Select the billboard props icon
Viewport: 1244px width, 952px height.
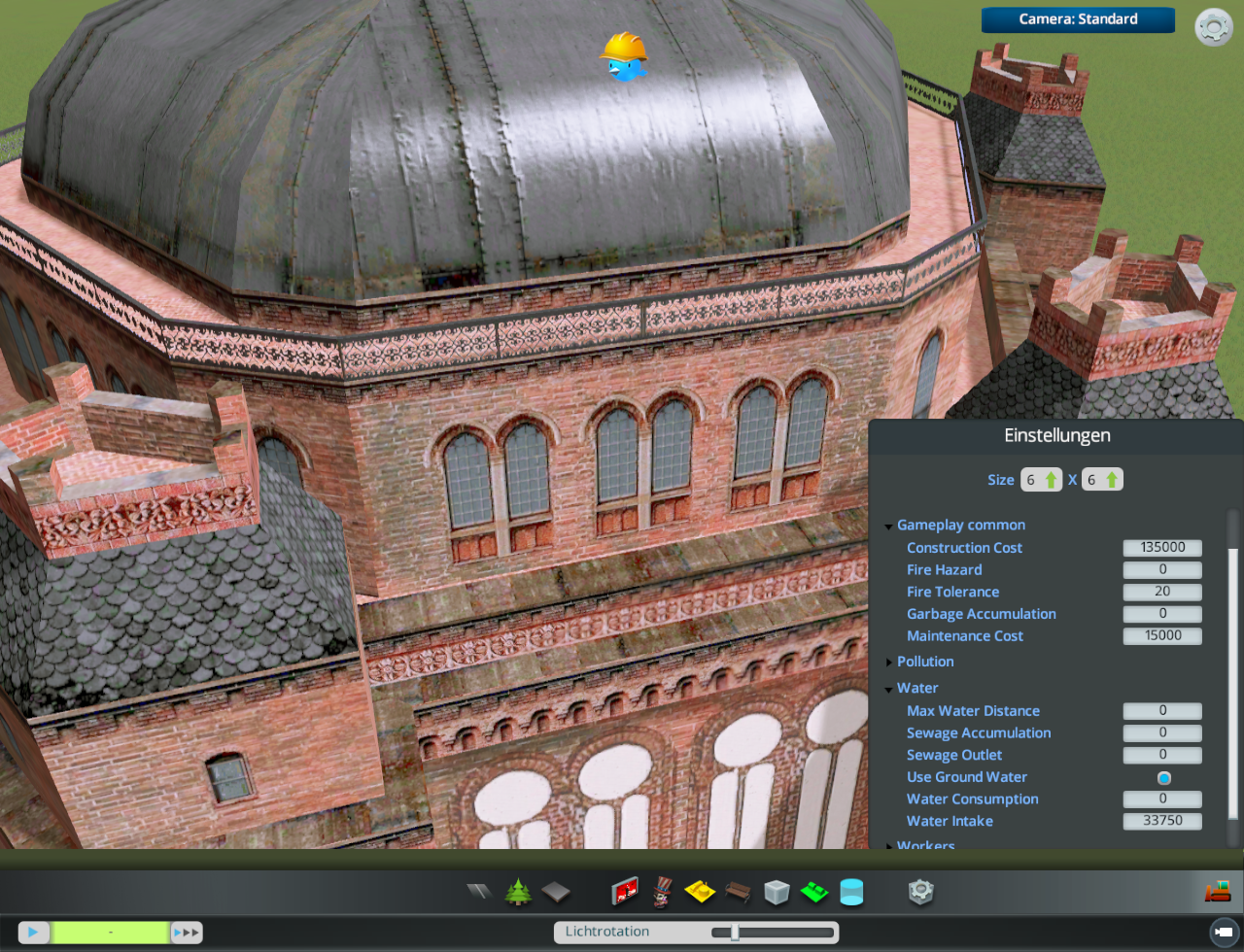pos(625,891)
